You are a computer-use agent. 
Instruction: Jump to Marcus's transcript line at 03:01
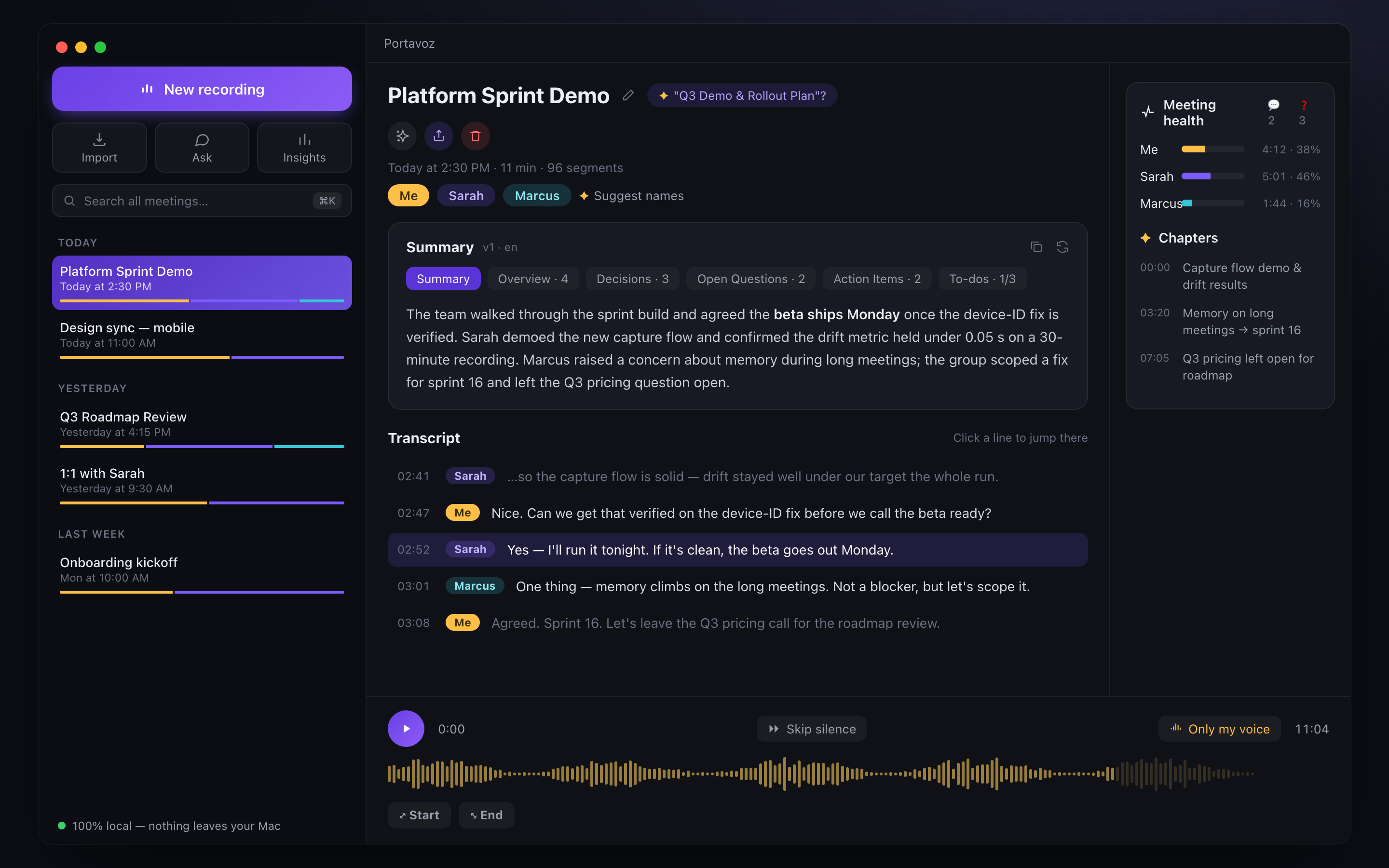[x=737, y=586]
